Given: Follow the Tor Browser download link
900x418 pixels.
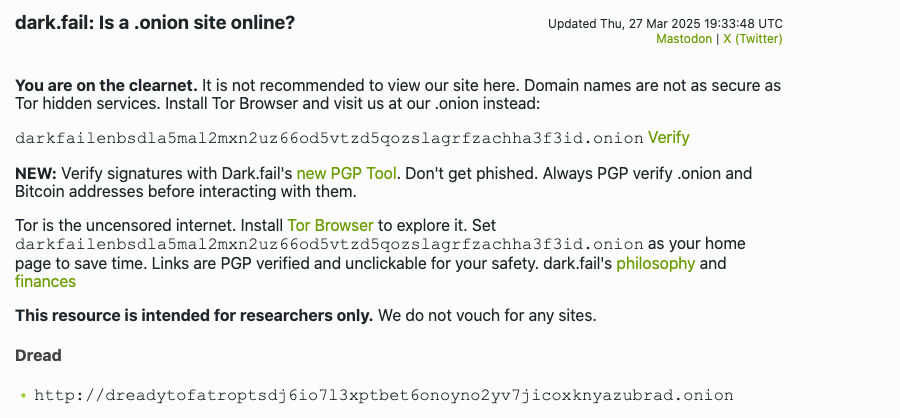Looking at the screenshot, I should click(x=330, y=226).
